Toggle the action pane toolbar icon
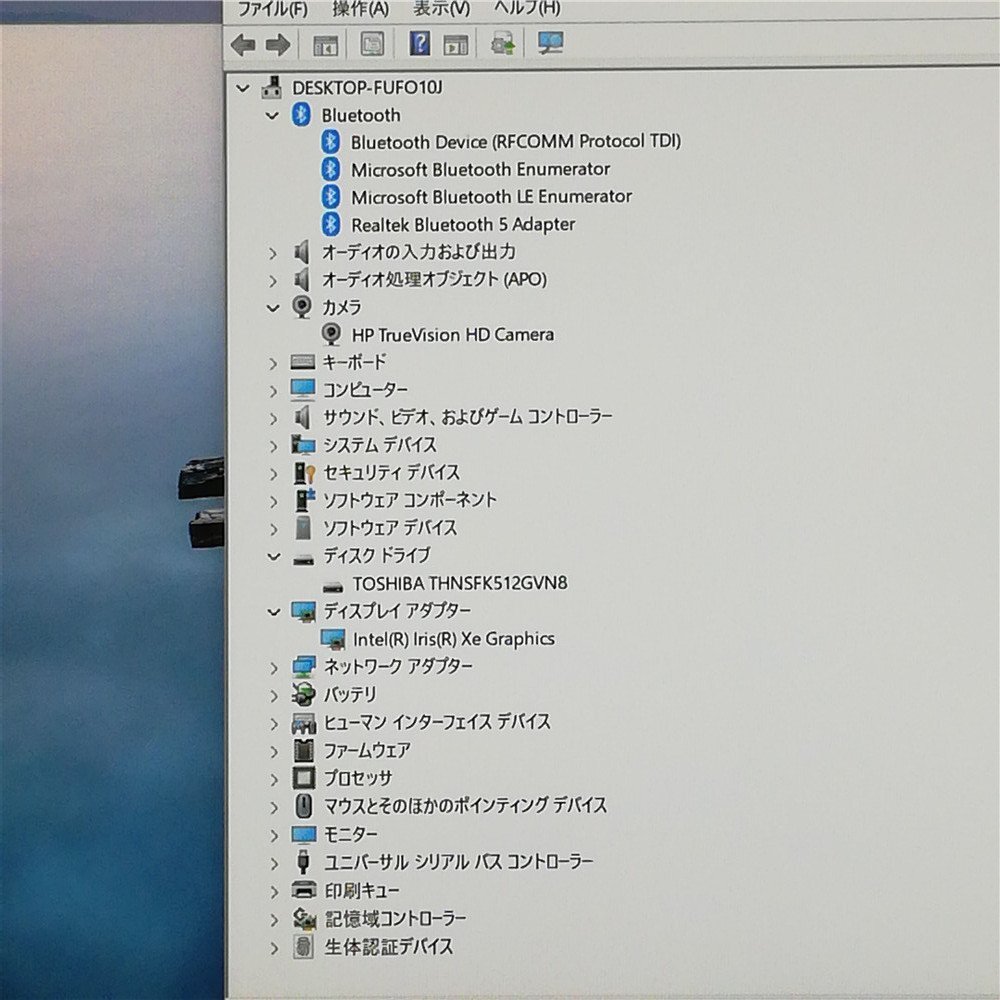1000x1000 pixels. coord(456,45)
